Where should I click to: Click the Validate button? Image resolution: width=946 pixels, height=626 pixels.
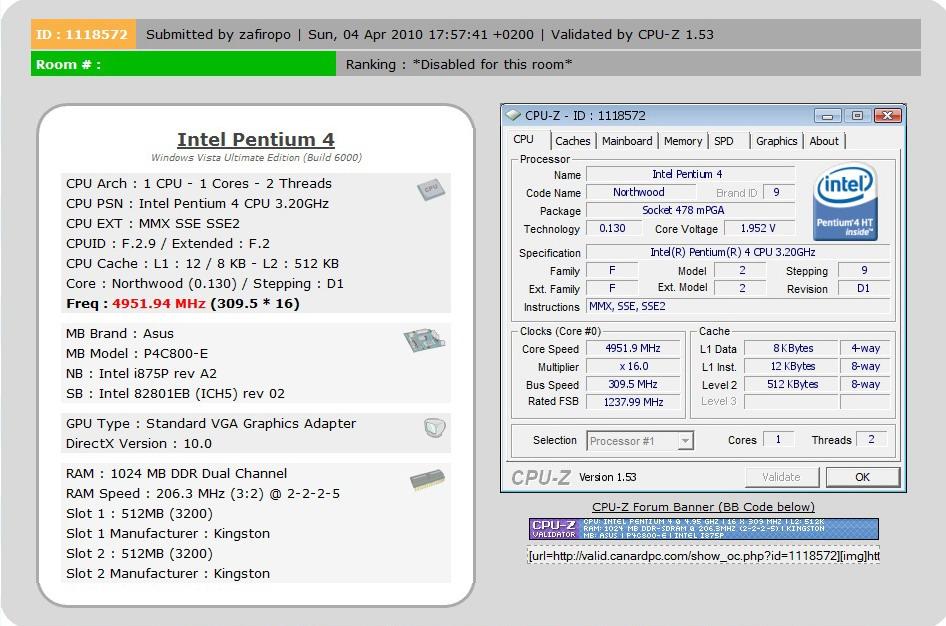click(x=782, y=477)
